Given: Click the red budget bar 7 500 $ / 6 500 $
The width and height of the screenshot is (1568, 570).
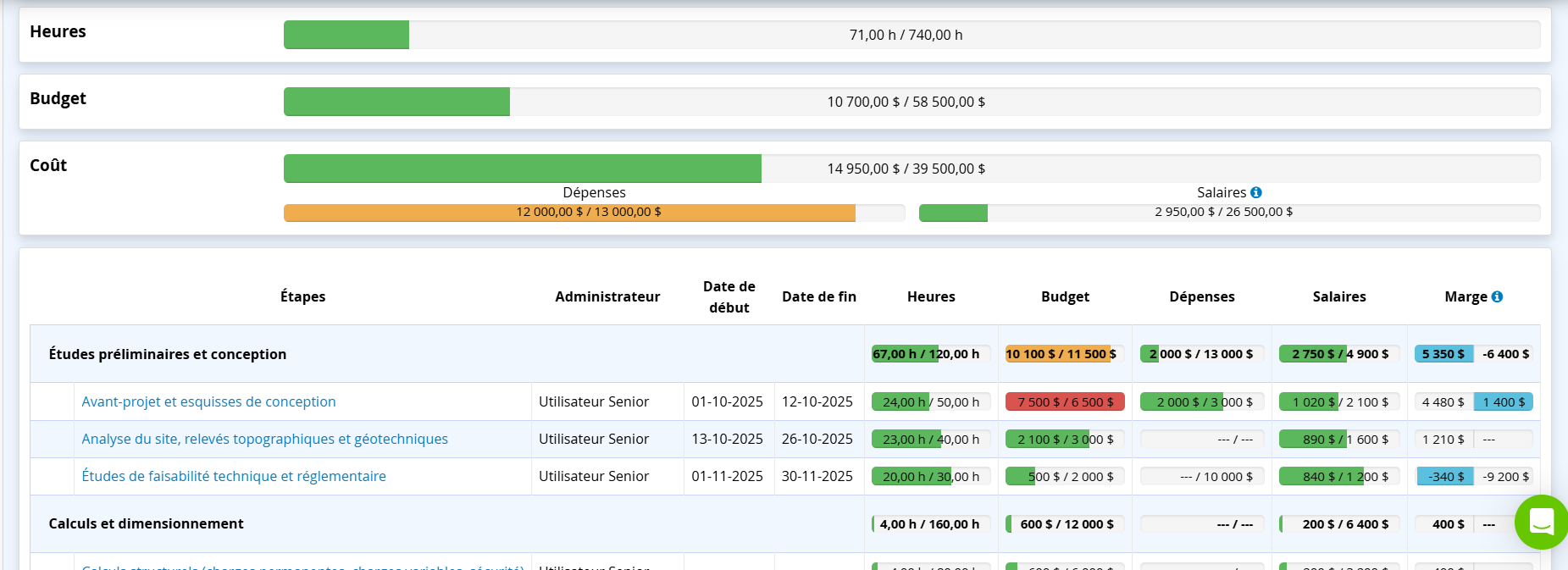Looking at the screenshot, I should tap(1065, 402).
